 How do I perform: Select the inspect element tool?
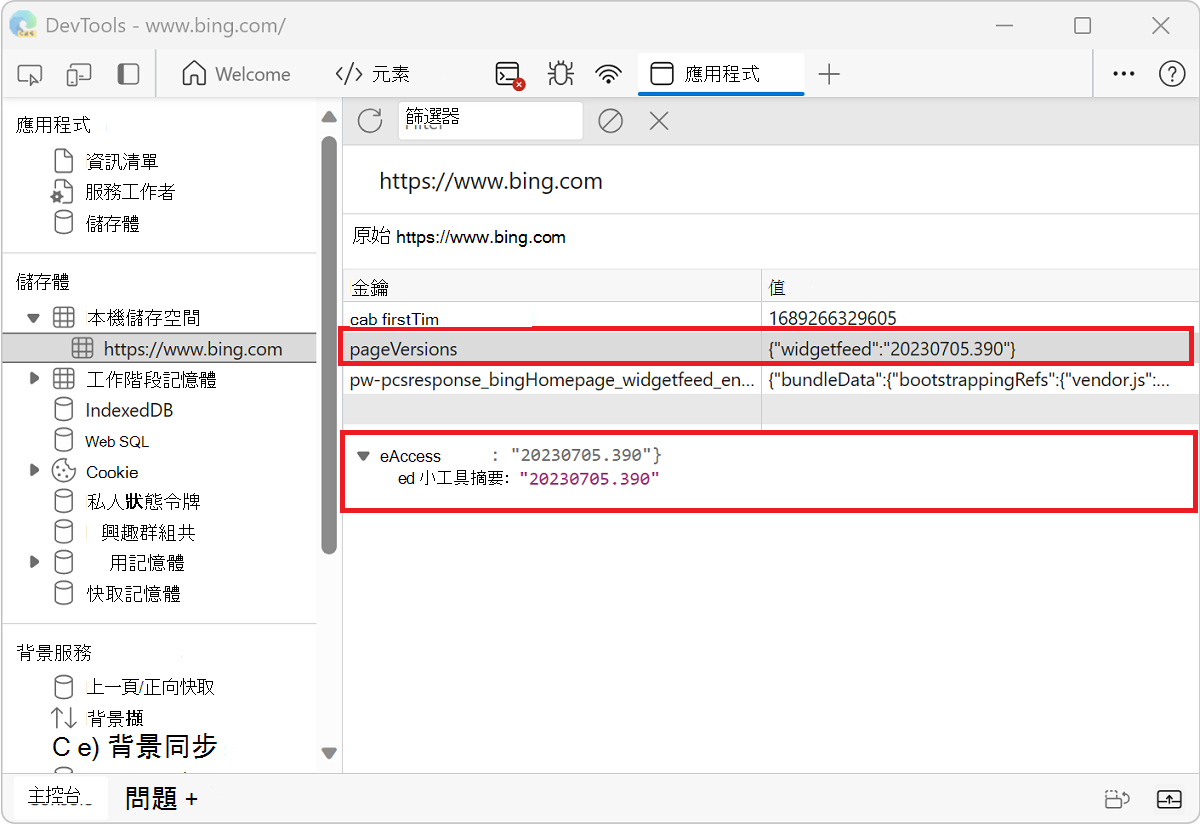coord(29,74)
